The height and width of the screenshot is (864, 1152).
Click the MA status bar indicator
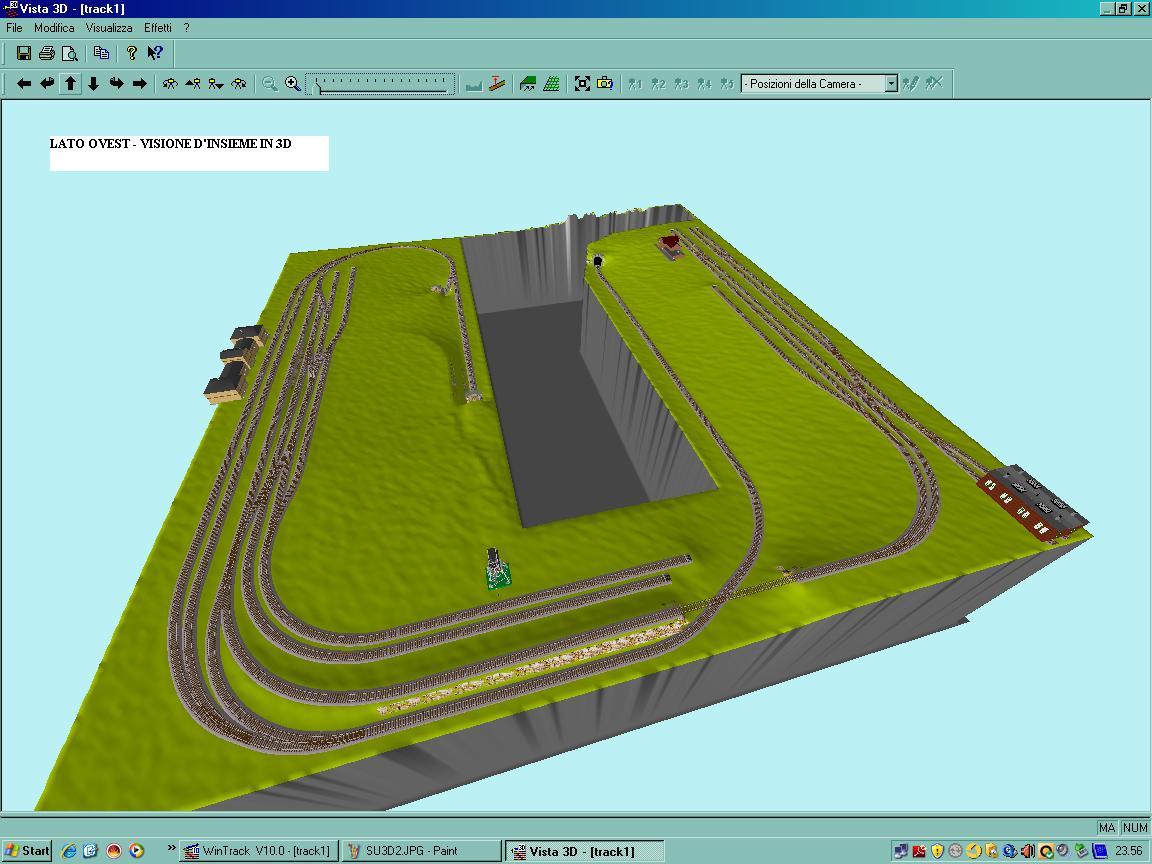tap(1107, 827)
